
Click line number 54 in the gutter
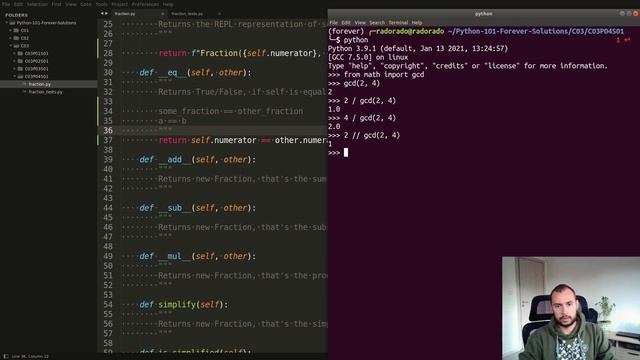pyautogui.click(x=108, y=304)
